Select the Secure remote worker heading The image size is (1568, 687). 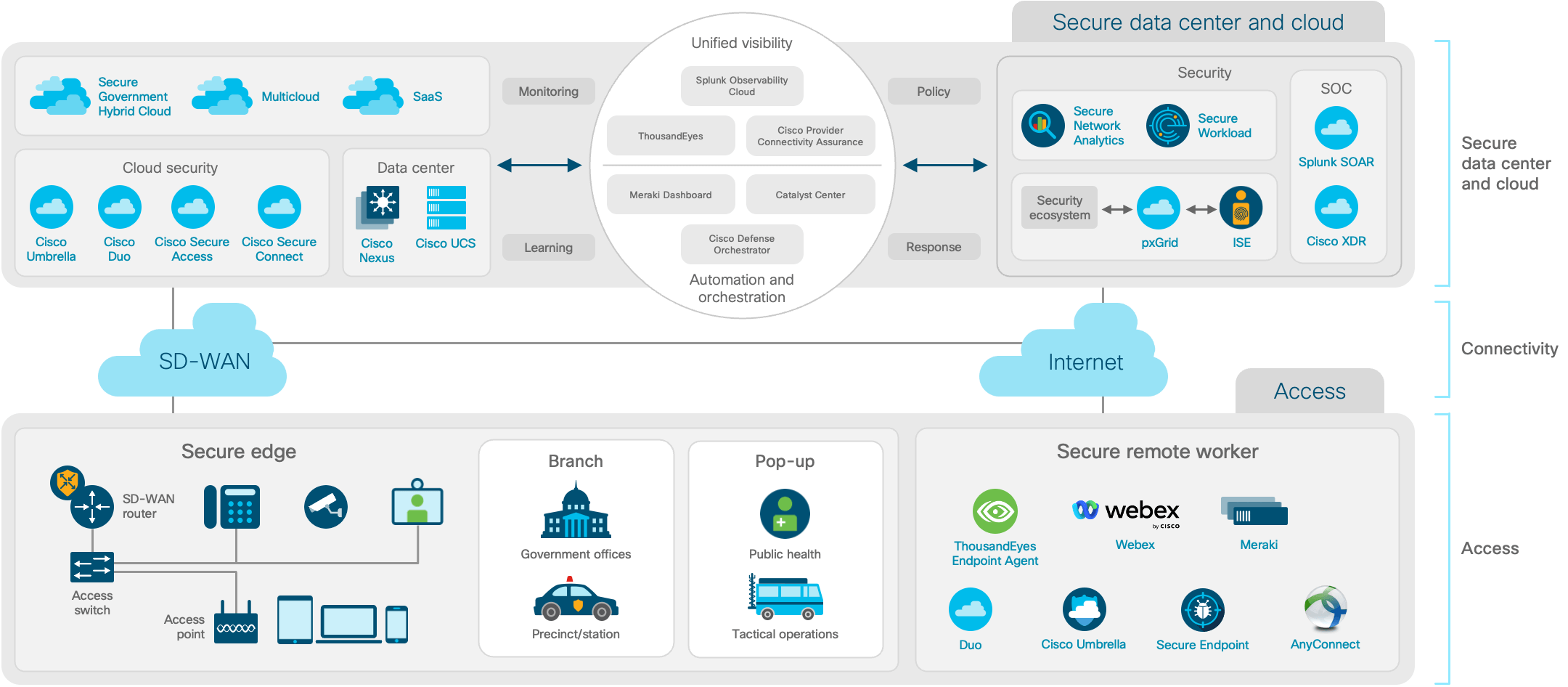click(x=1158, y=452)
